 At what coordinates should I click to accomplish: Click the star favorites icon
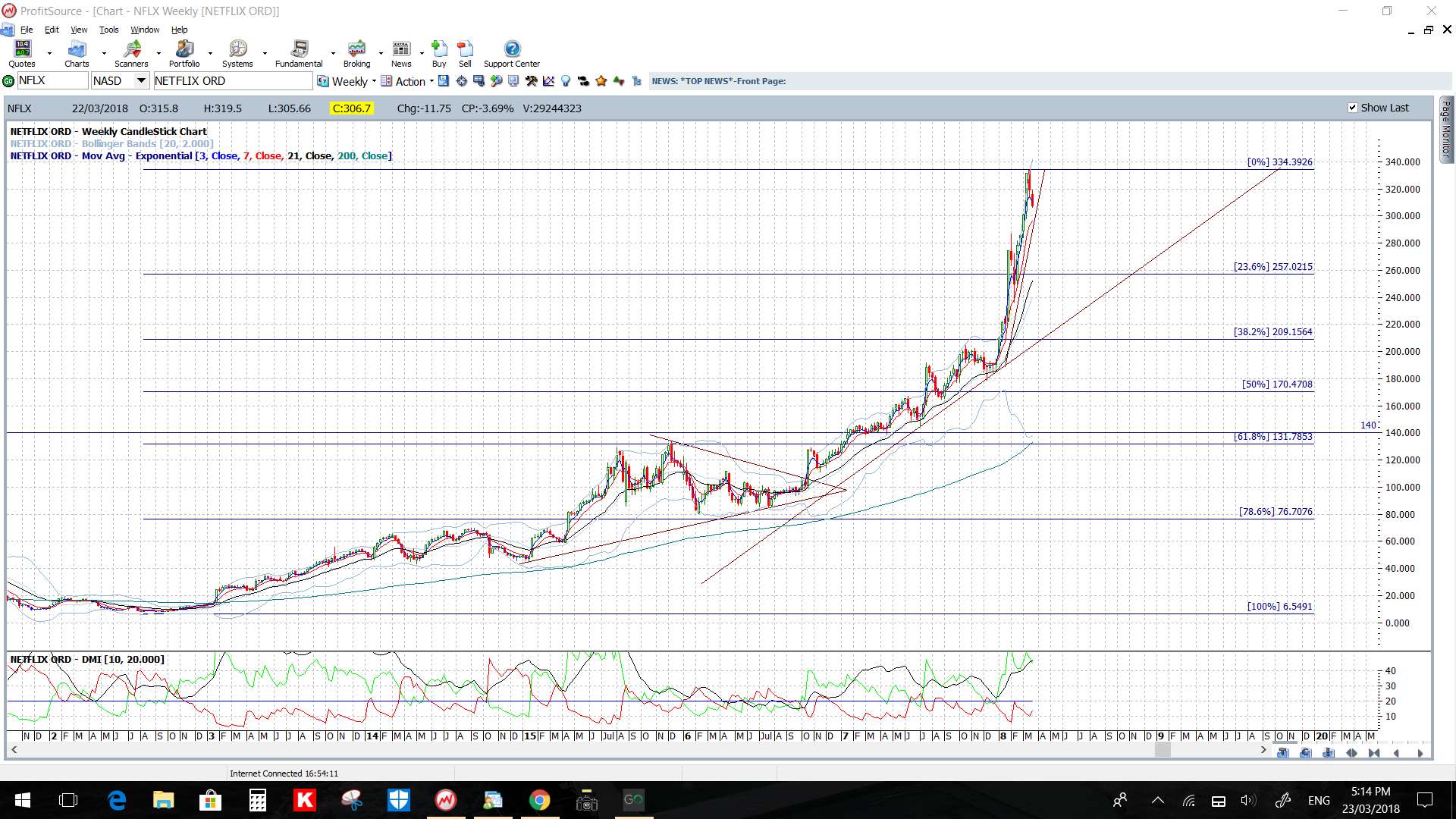coord(601,81)
